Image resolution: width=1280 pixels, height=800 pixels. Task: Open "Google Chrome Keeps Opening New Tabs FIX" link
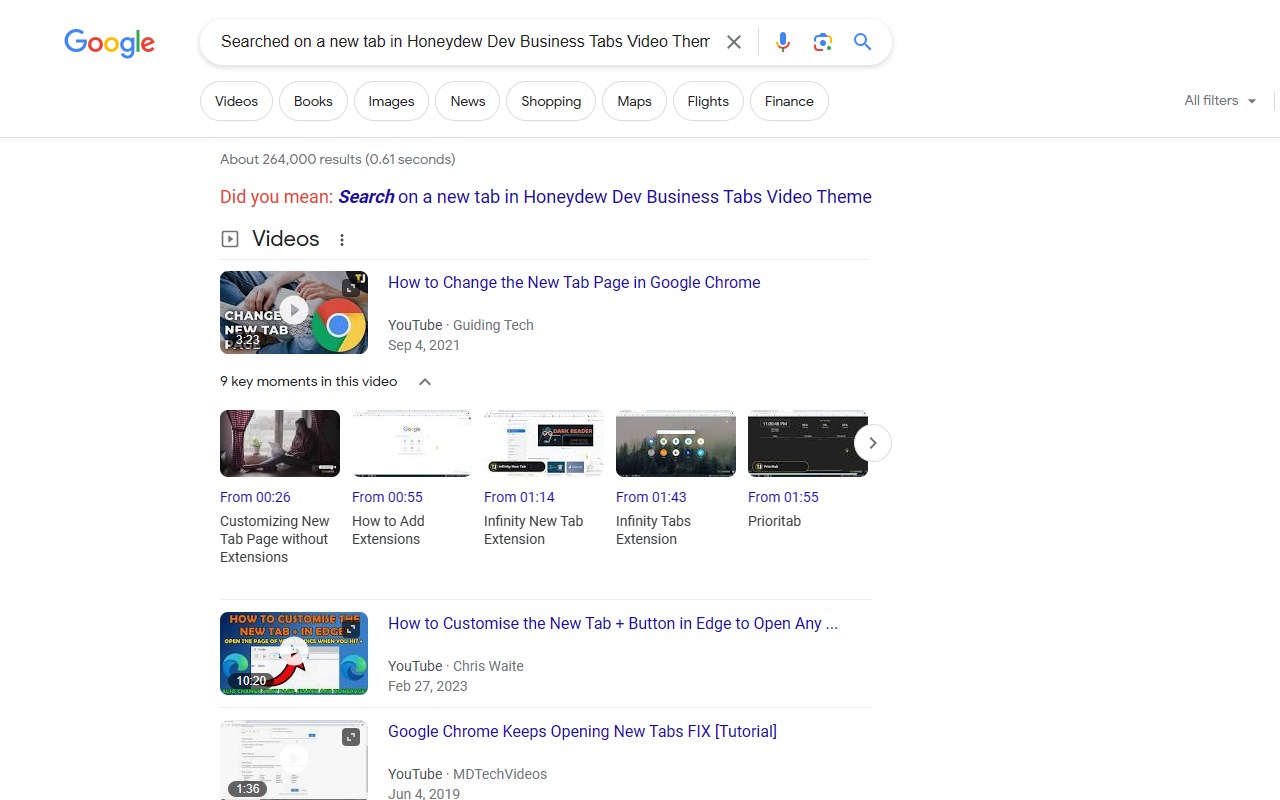[582, 732]
